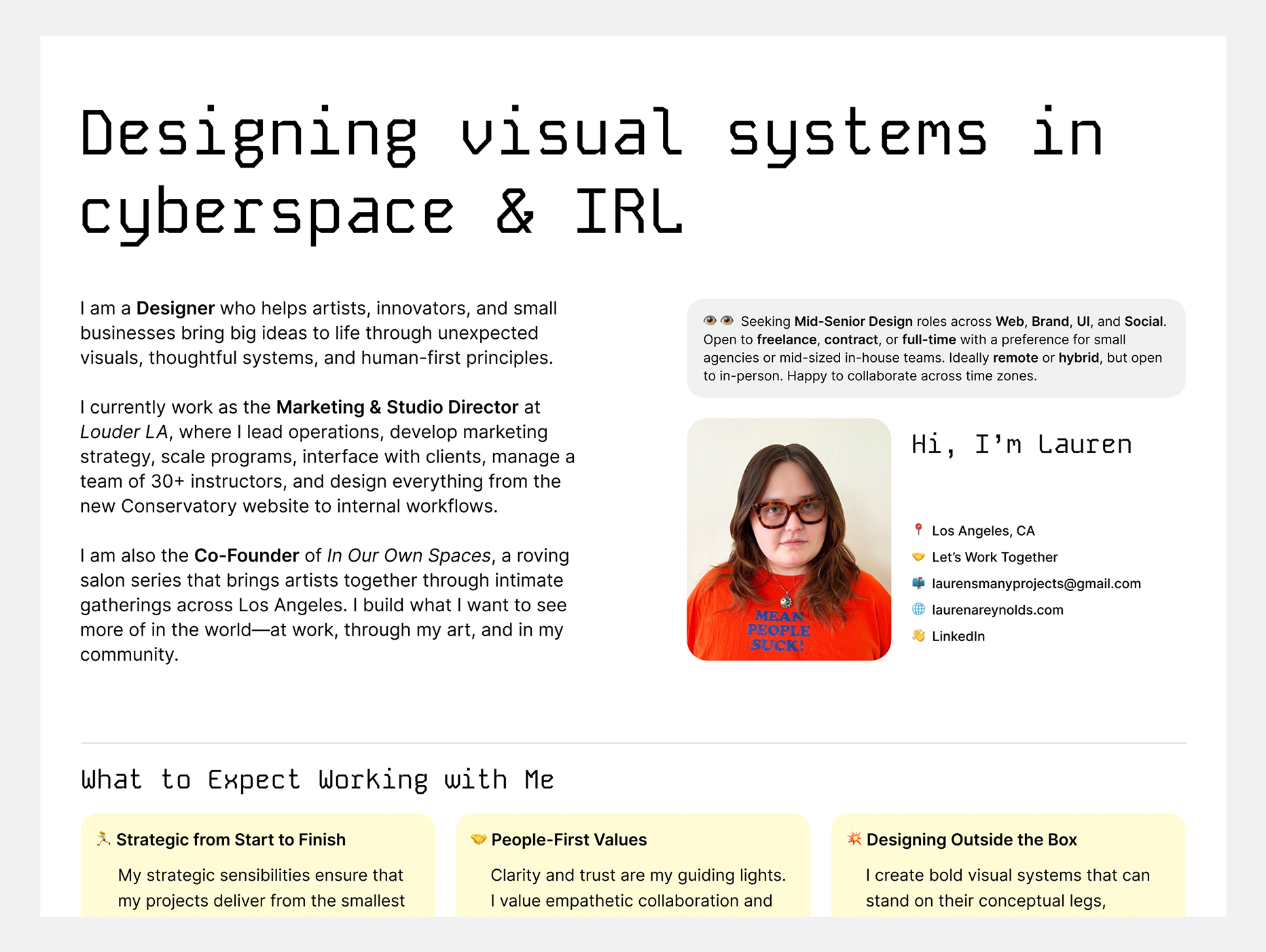
Task: Click the What to Expect Working with Me heading
Action: (317, 780)
